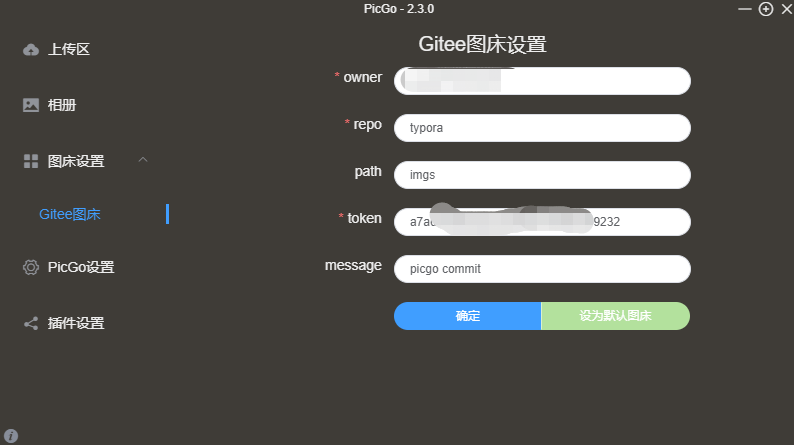Collapse the 图床设置 submenu chevron
The height and width of the screenshot is (445, 794).
pos(143,159)
